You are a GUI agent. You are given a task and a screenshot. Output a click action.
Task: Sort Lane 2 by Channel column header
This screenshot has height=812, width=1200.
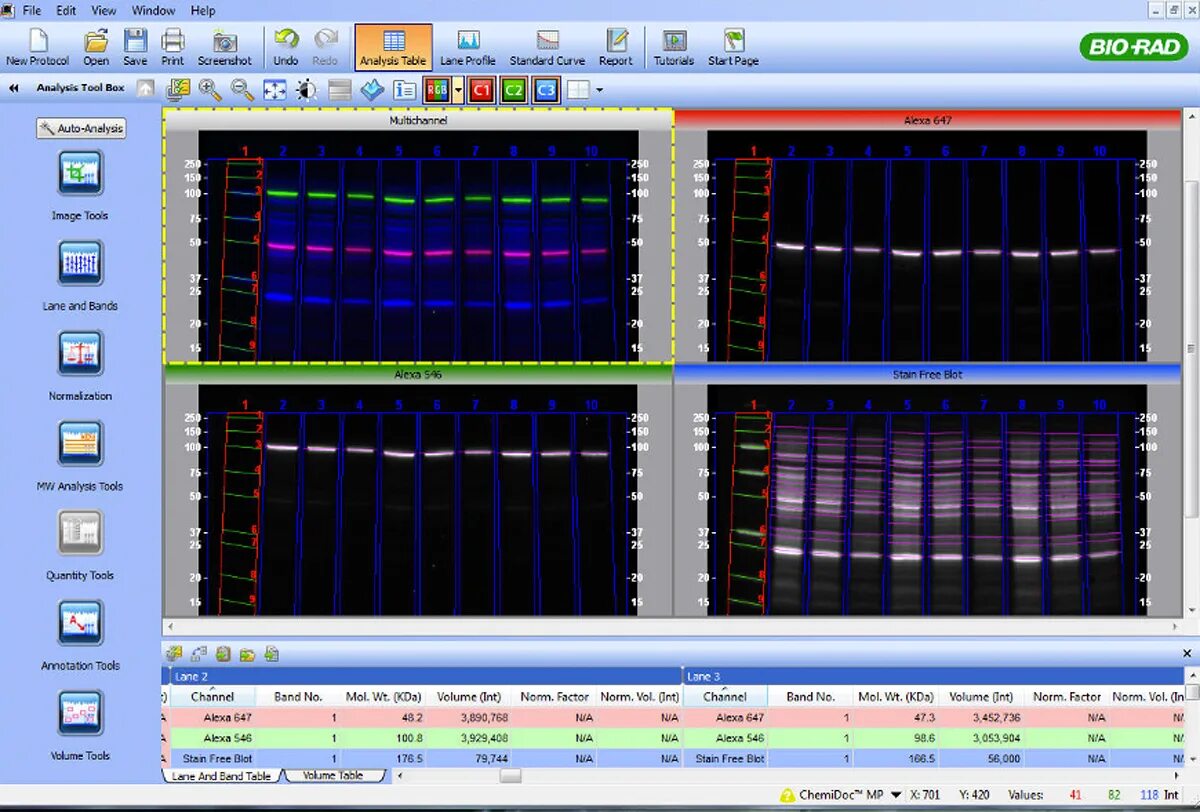(212, 697)
